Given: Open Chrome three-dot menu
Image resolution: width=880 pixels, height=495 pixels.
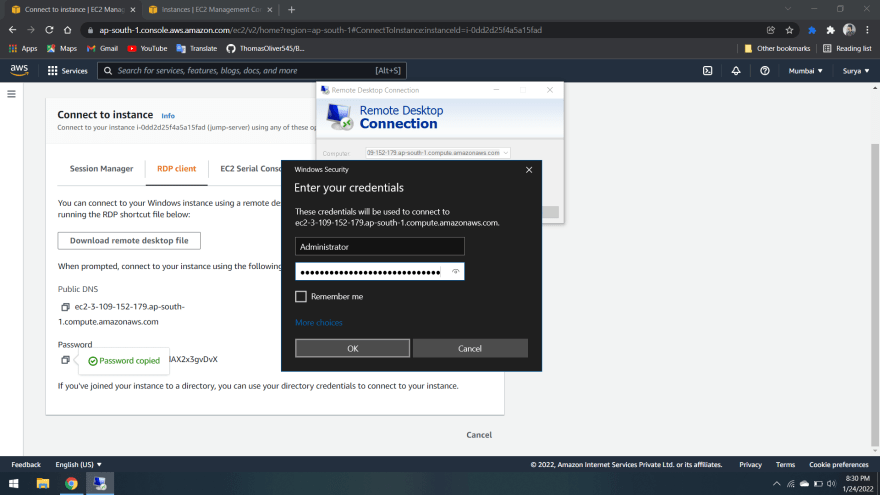Looking at the screenshot, I should (x=867, y=30).
